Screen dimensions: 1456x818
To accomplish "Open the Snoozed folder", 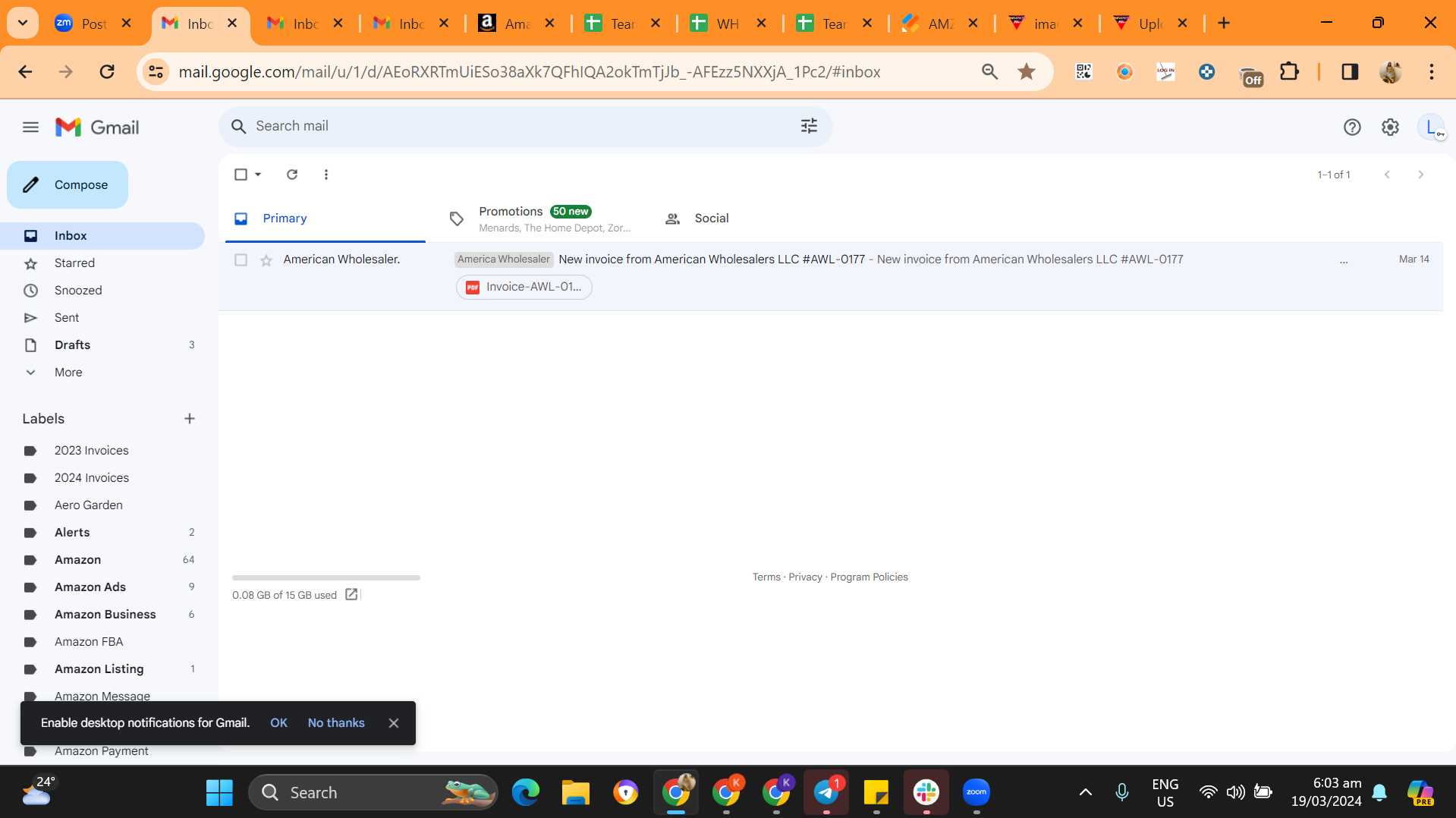I will [x=102, y=291].
